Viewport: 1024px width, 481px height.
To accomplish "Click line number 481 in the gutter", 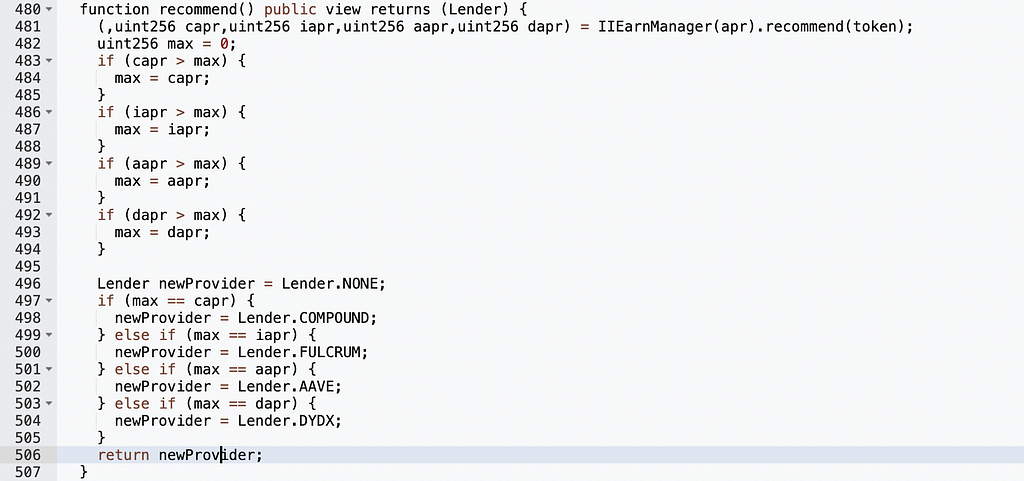I will (x=28, y=27).
